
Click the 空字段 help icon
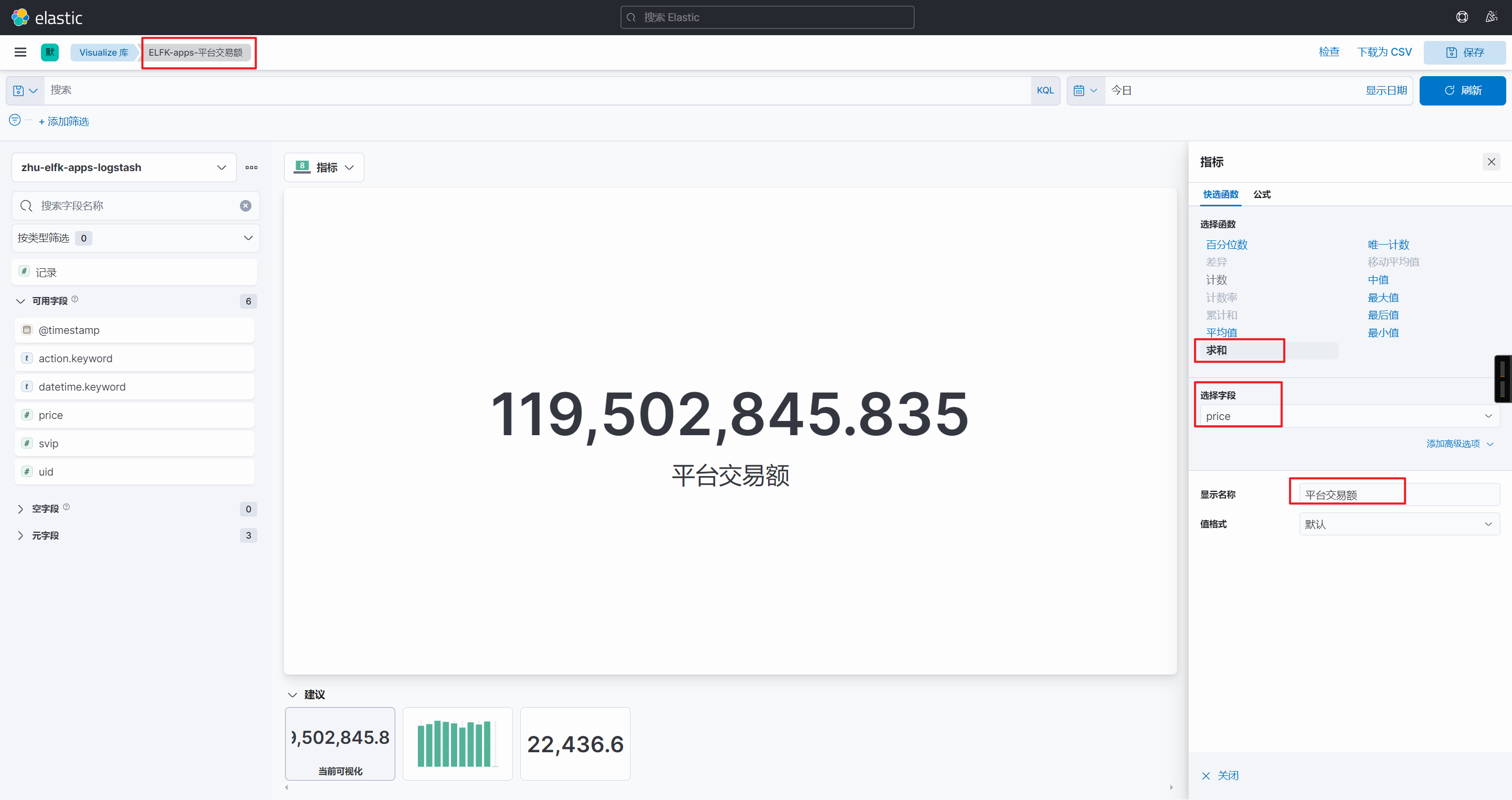point(66,507)
